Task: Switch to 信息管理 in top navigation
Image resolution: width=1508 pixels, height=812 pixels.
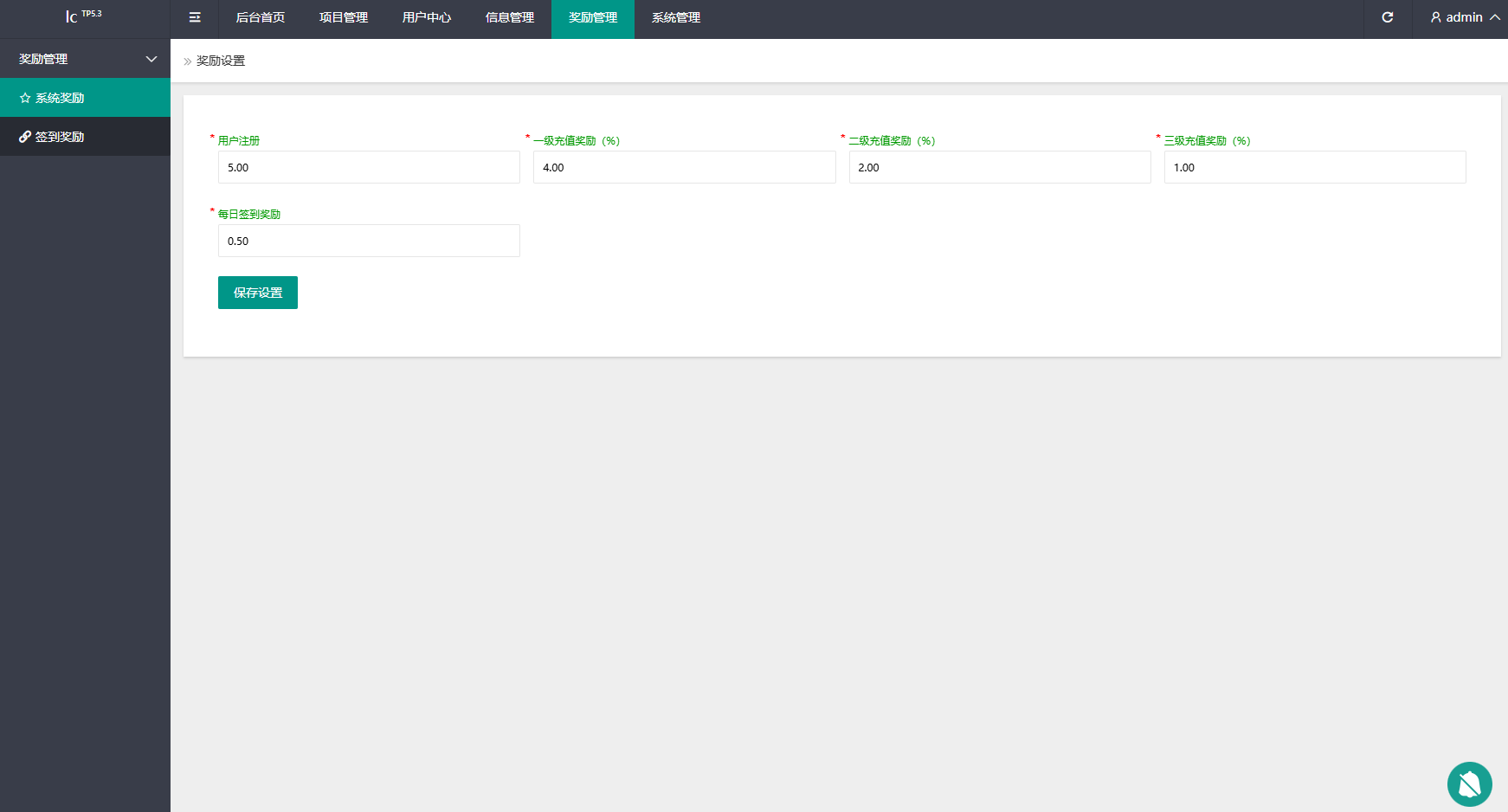Action: (x=510, y=17)
